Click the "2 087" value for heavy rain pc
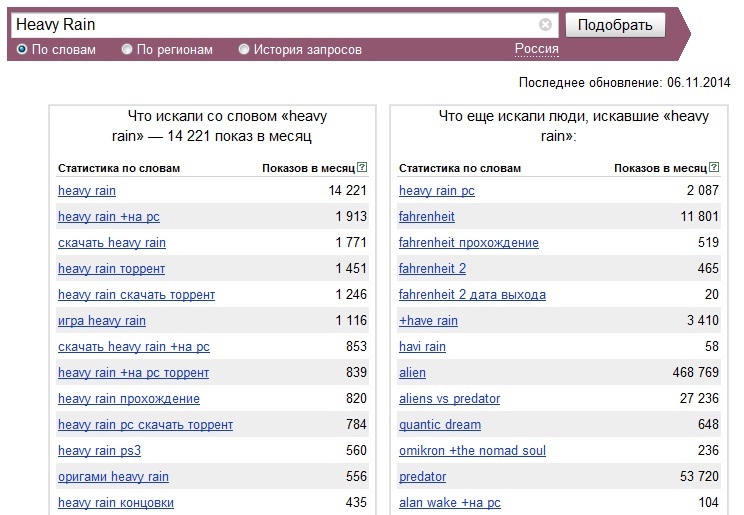744x515 pixels. (x=703, y=191)
